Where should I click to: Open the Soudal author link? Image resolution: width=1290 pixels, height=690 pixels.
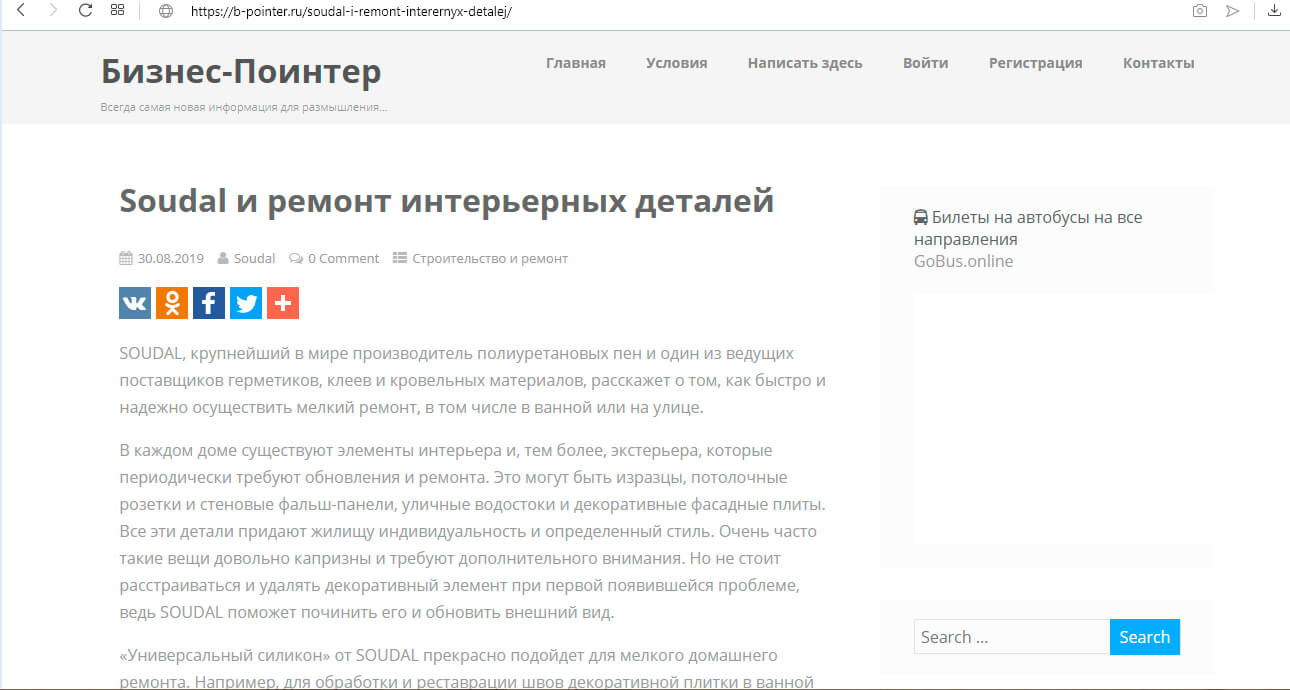click(x=254, y=258)
